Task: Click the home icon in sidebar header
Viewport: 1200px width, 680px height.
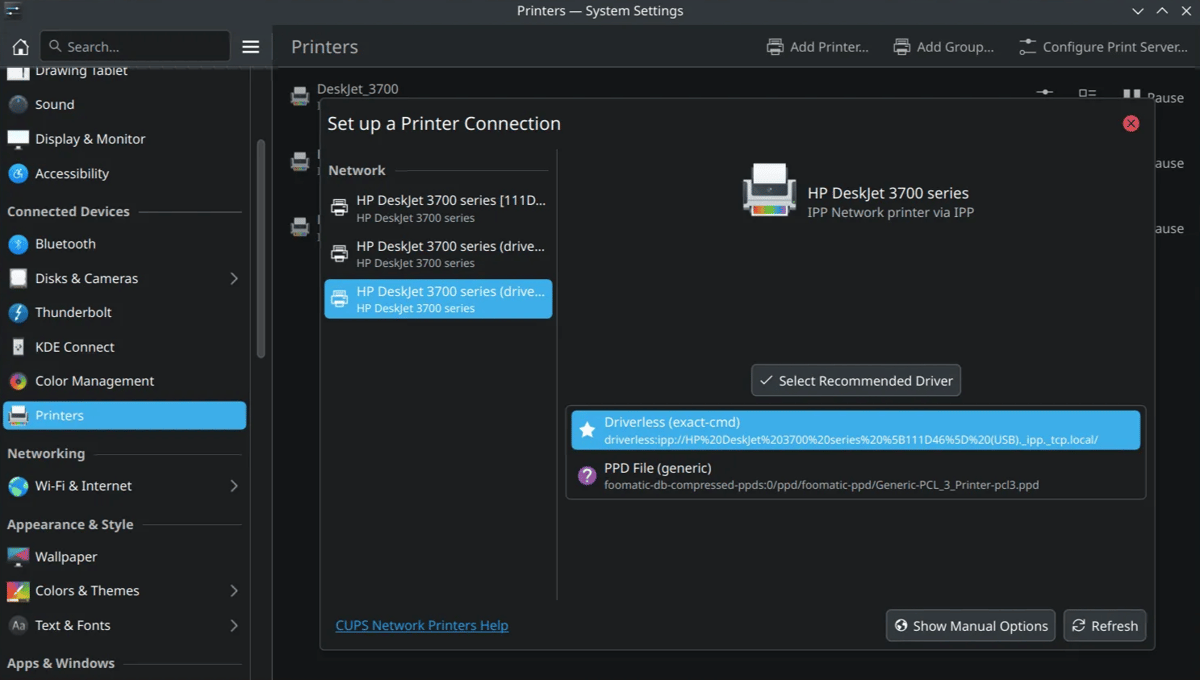Action: pyautogui.click(x=20, y=47)
